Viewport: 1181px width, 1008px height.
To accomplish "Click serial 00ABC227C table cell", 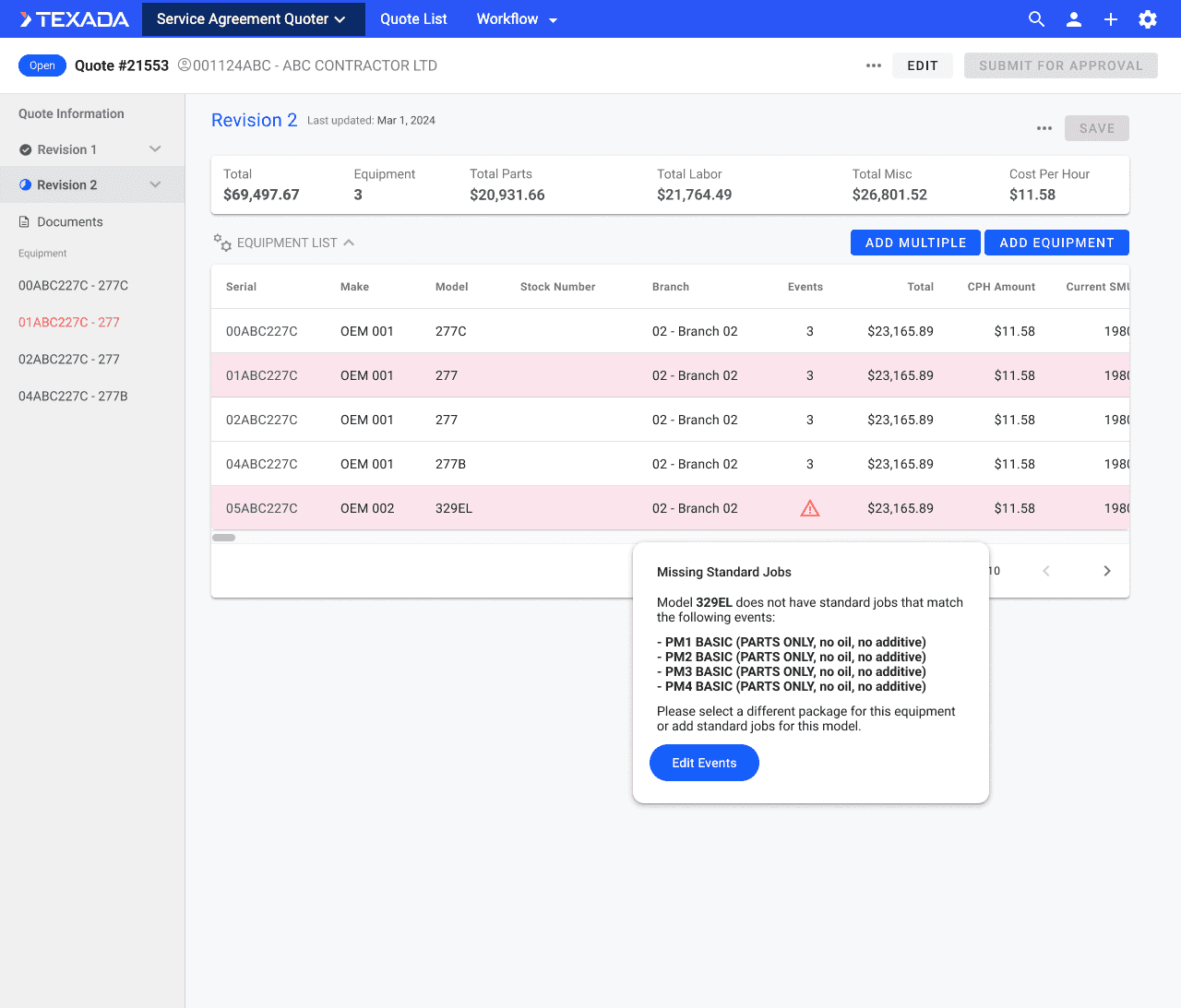I will point(262,331).
